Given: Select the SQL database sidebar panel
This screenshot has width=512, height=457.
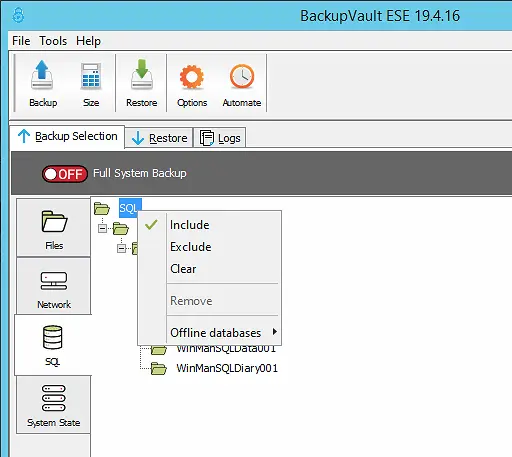Looking at the screenshot, I should point(53,345).
